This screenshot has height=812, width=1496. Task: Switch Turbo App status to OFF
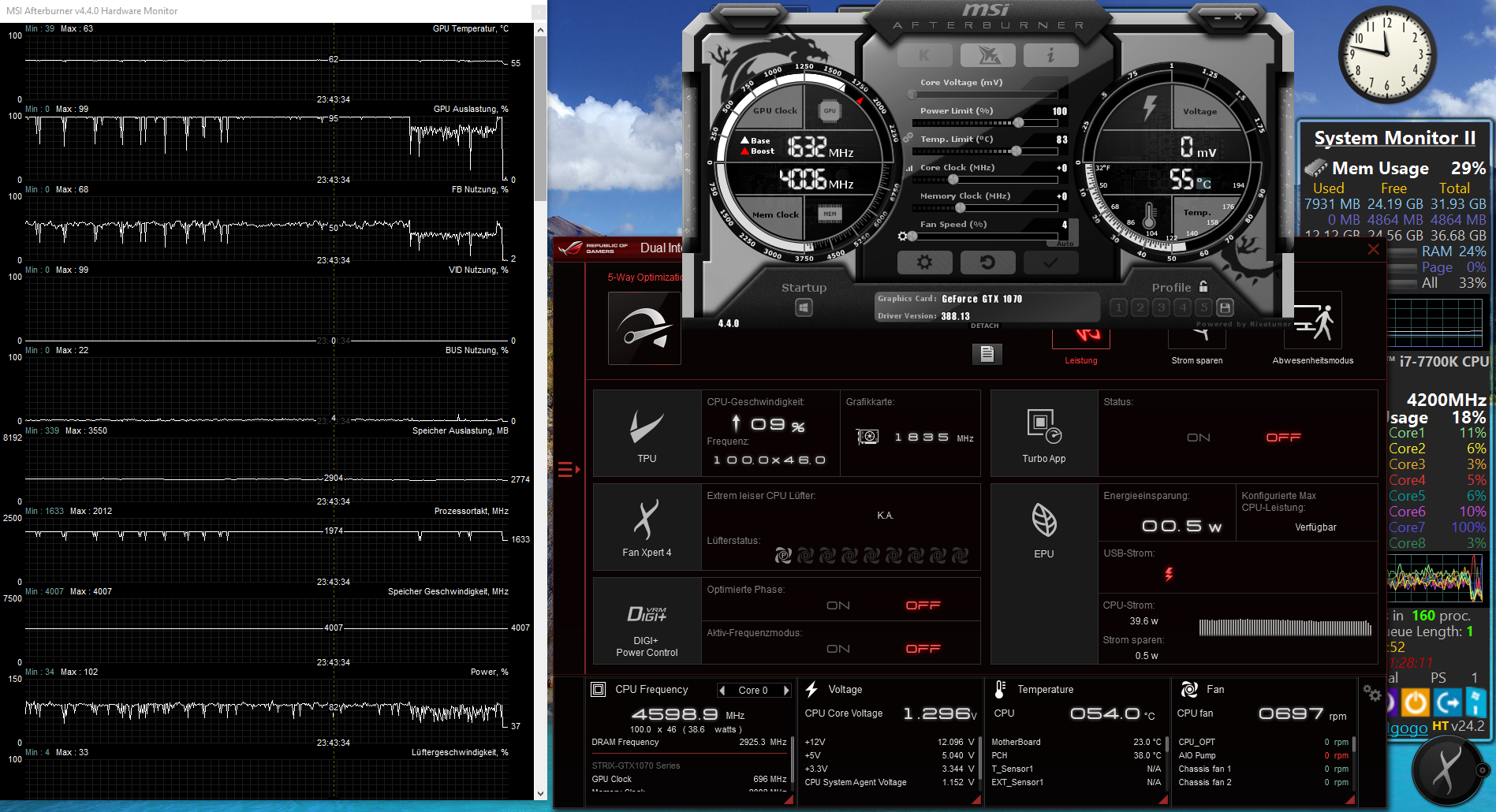[x=1283, y=438]
